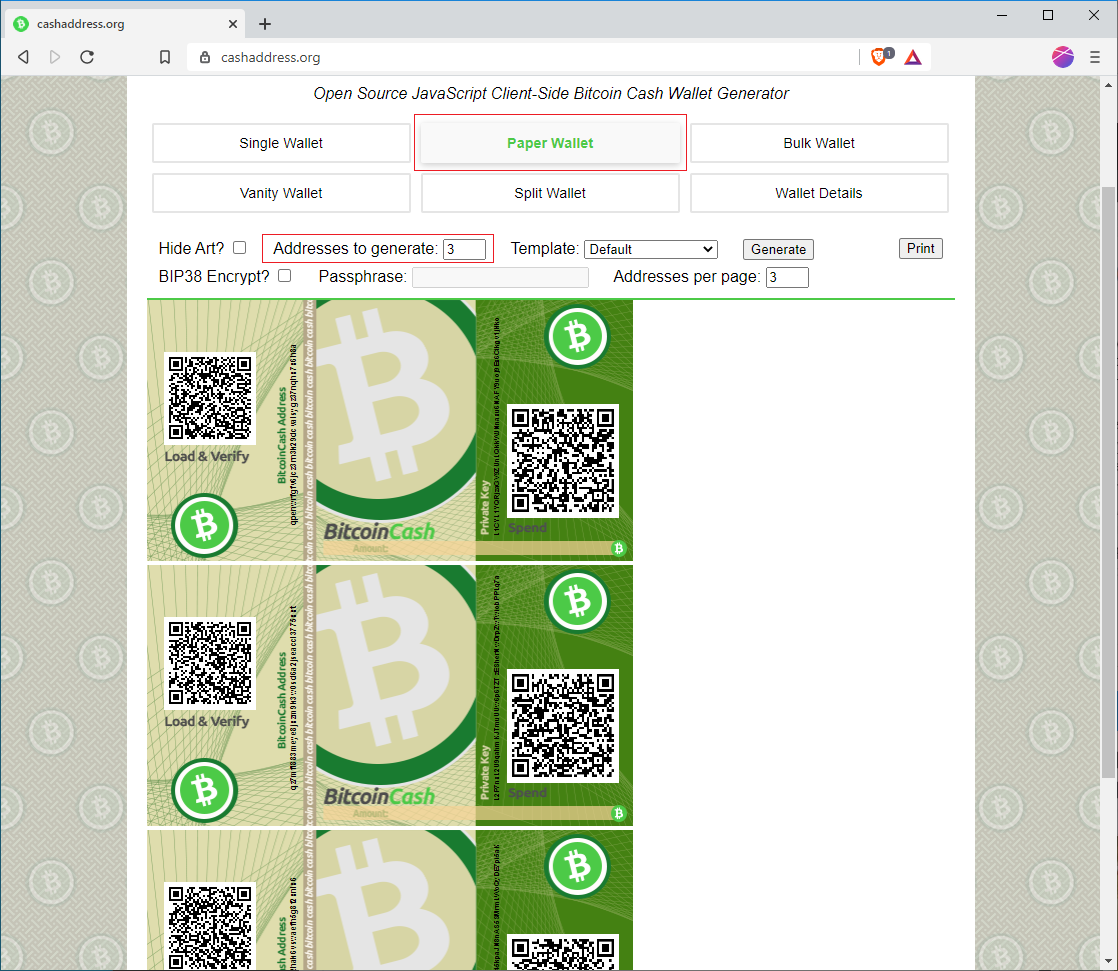Go to the Wallet Details tab
Viewport: 1118px width, 971px height.
coord(819,193)
